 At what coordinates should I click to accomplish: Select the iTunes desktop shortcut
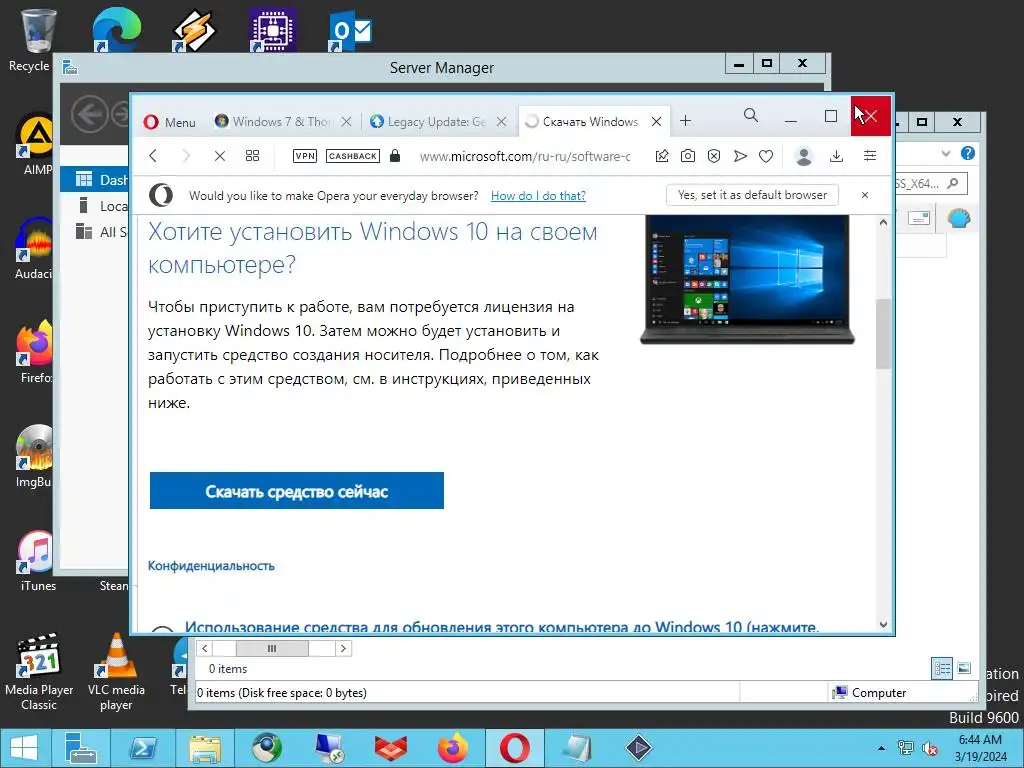click(37, 562)
